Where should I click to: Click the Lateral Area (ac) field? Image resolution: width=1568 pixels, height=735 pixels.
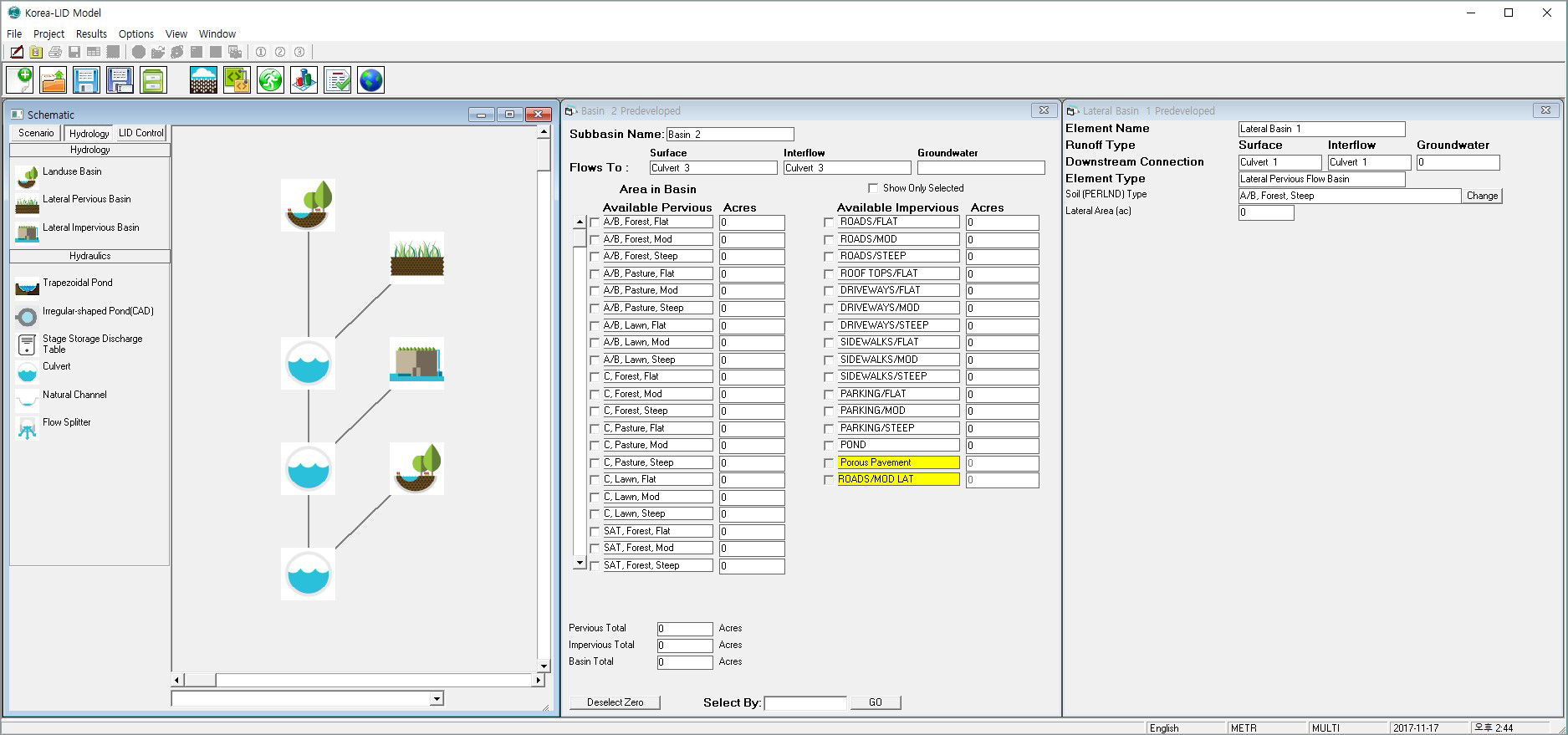pos(1266,212)
